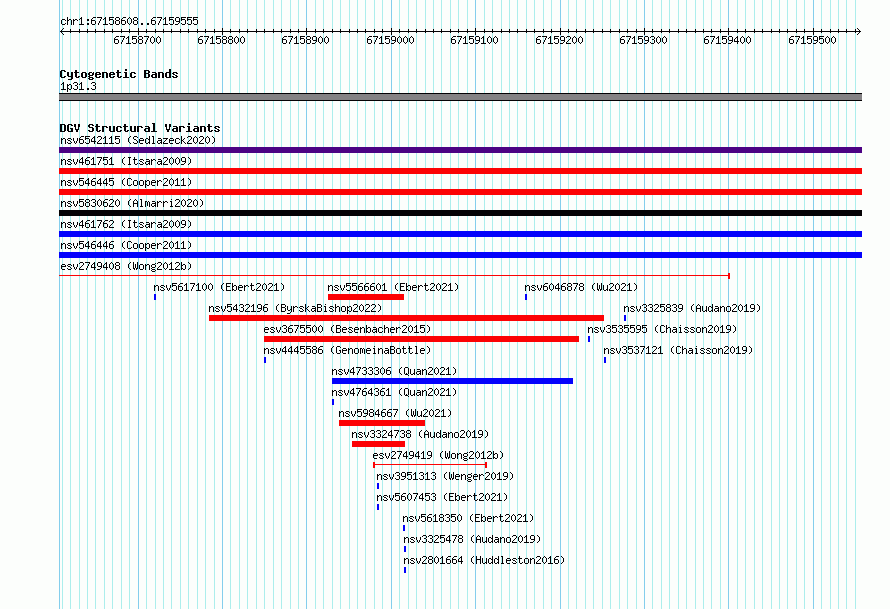Click the nsv4445586 (GenomeinaBottle) label
This screenshot has height=609, width=890.
click(x=347, y=350)
